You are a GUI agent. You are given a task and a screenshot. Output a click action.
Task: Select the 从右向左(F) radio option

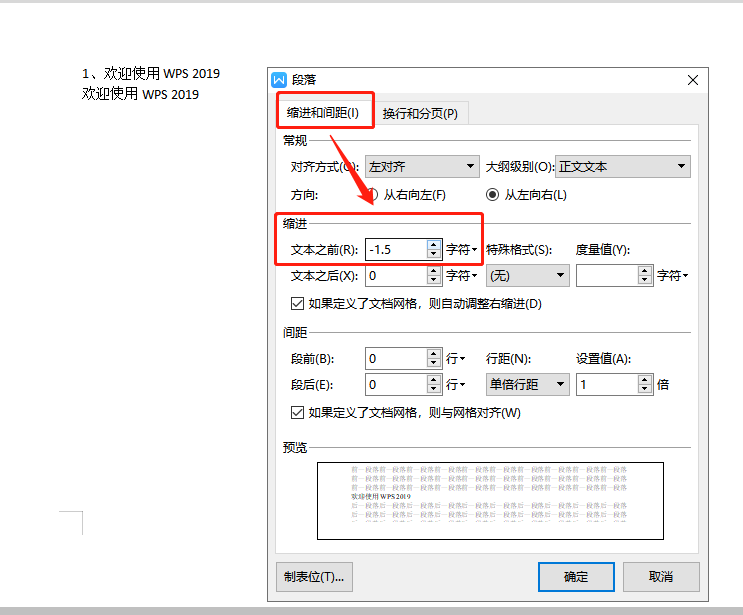tap(408, 195)
